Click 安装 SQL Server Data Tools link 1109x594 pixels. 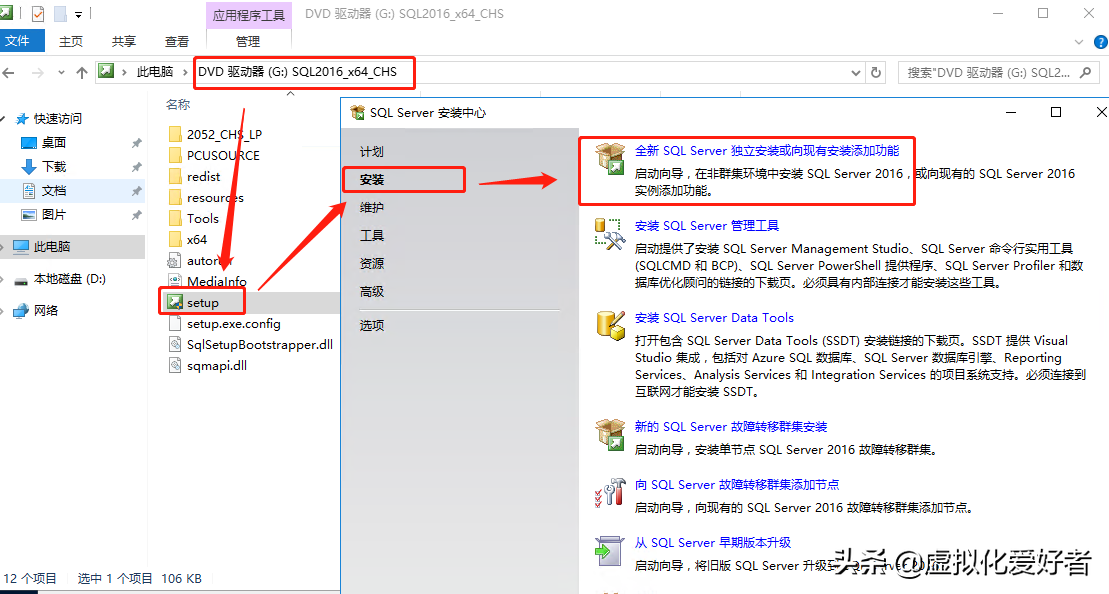click(714, 318)
